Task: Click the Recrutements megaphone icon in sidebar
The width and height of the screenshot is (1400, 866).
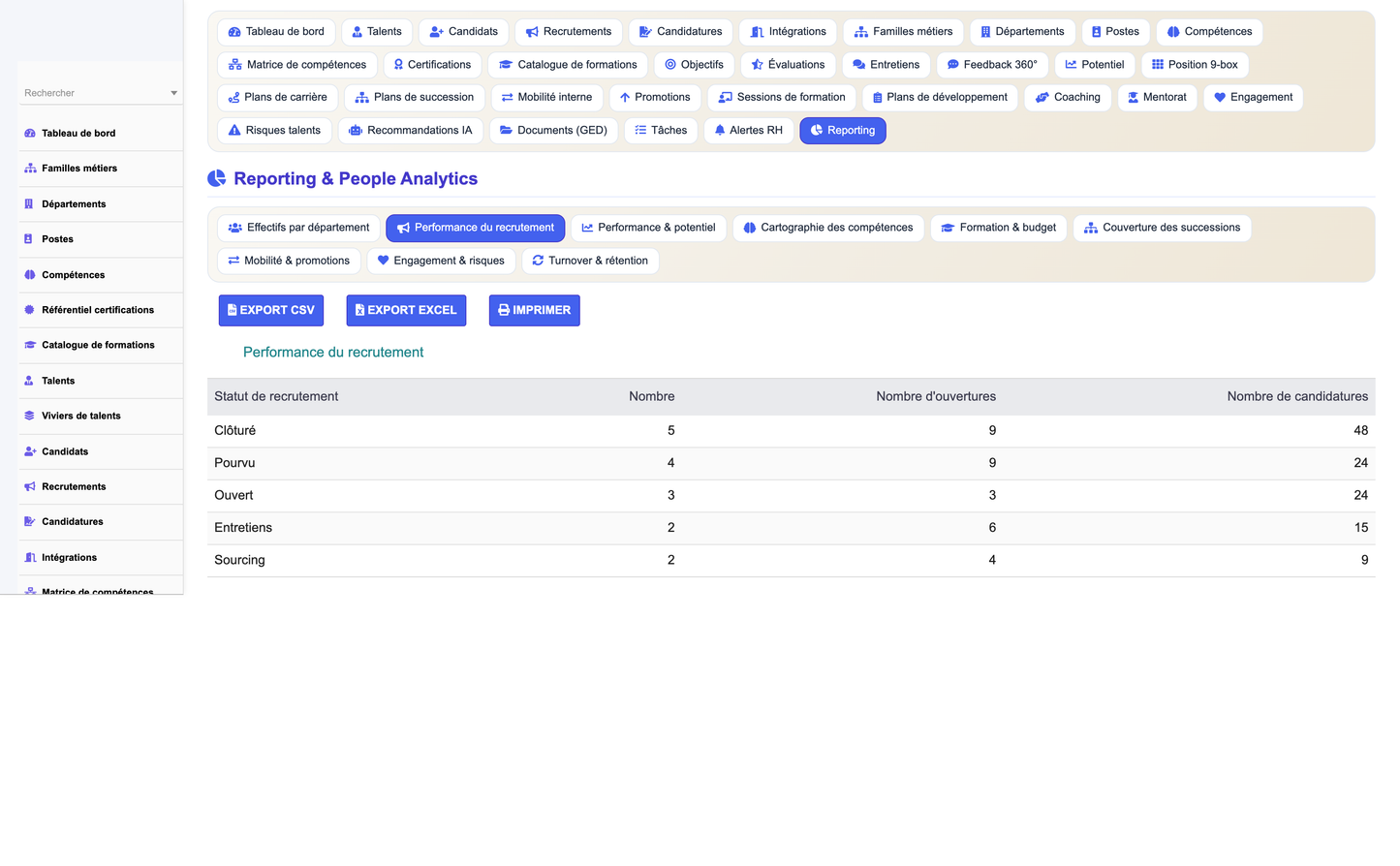Action: (30, 486)
